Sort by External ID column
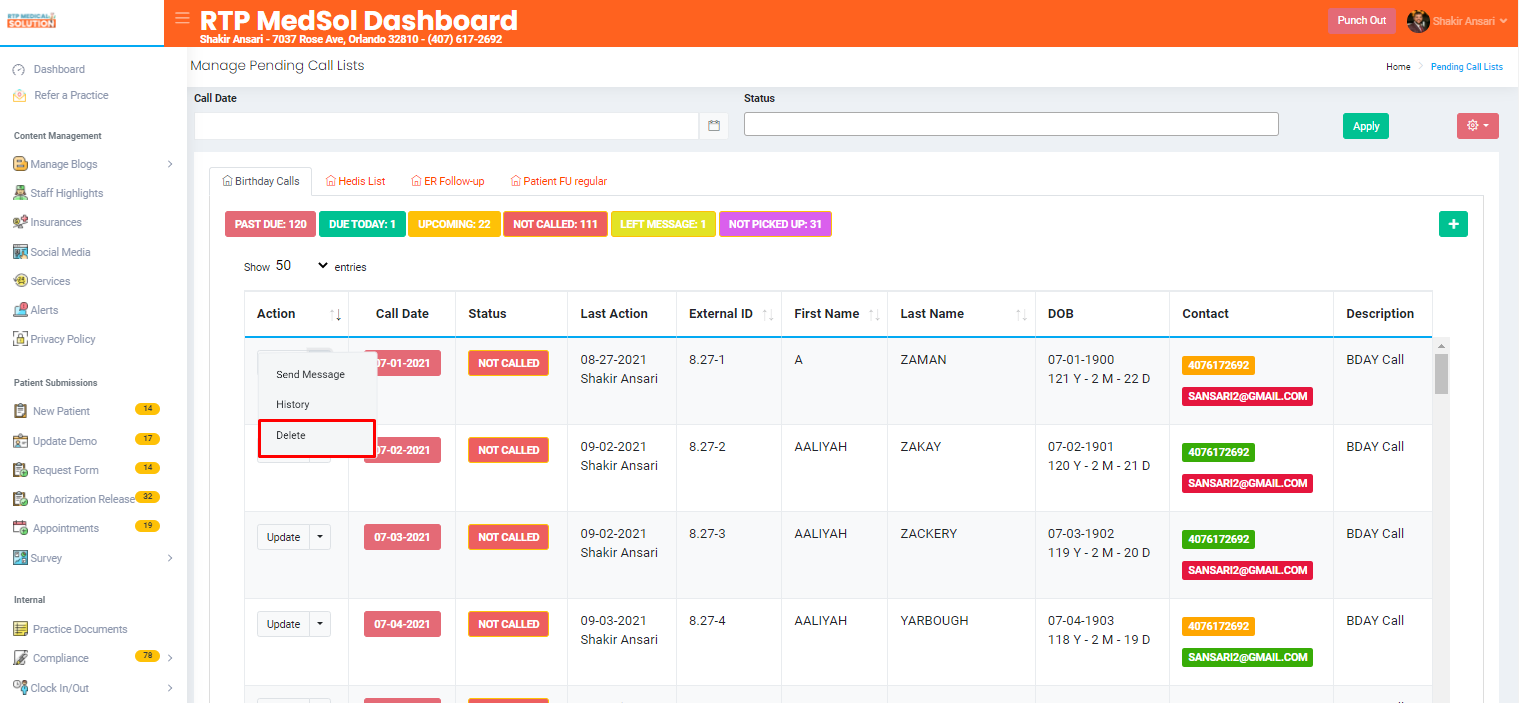The image size is (1519, 703). tap(728, 313)
